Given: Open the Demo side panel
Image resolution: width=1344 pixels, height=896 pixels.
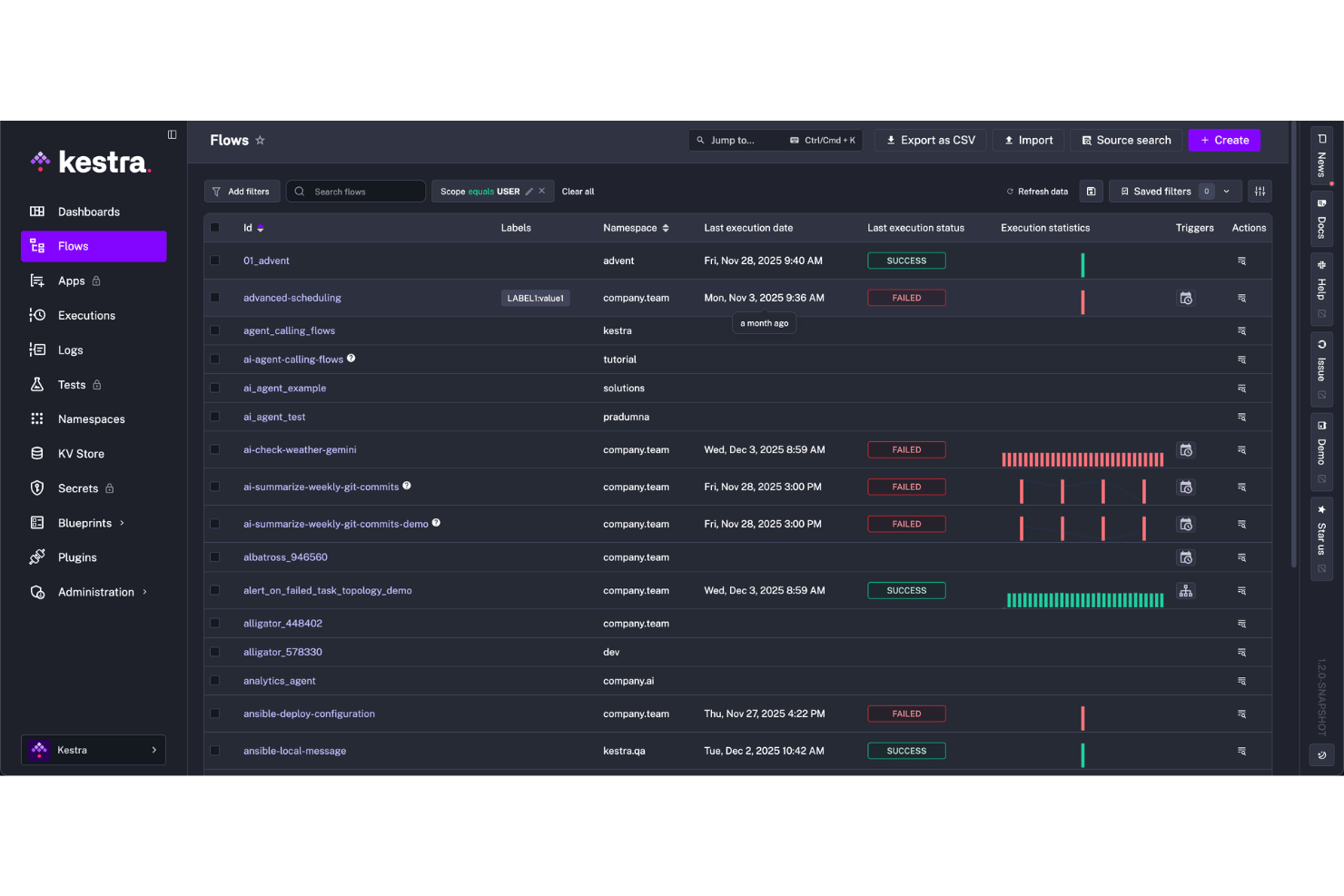Looking at the screenshot, I should [x=1321, y=452].
